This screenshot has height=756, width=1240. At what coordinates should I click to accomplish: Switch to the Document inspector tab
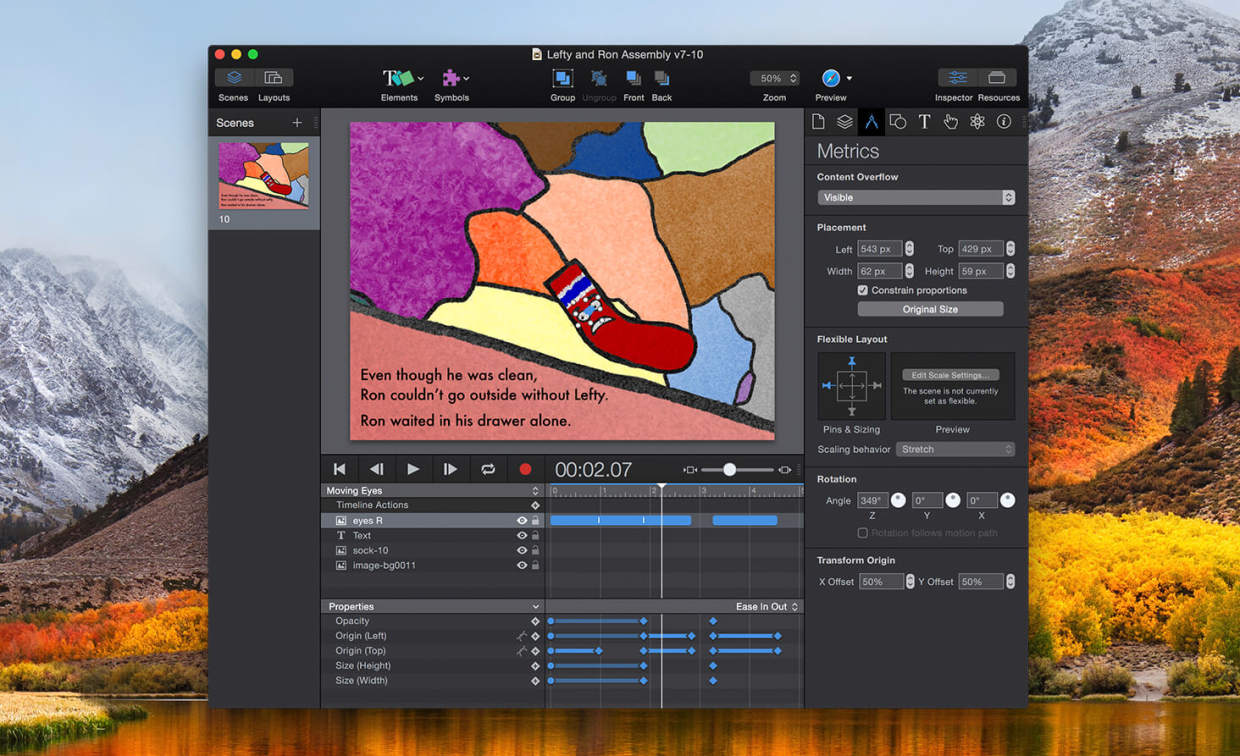(x=818, y=122)
